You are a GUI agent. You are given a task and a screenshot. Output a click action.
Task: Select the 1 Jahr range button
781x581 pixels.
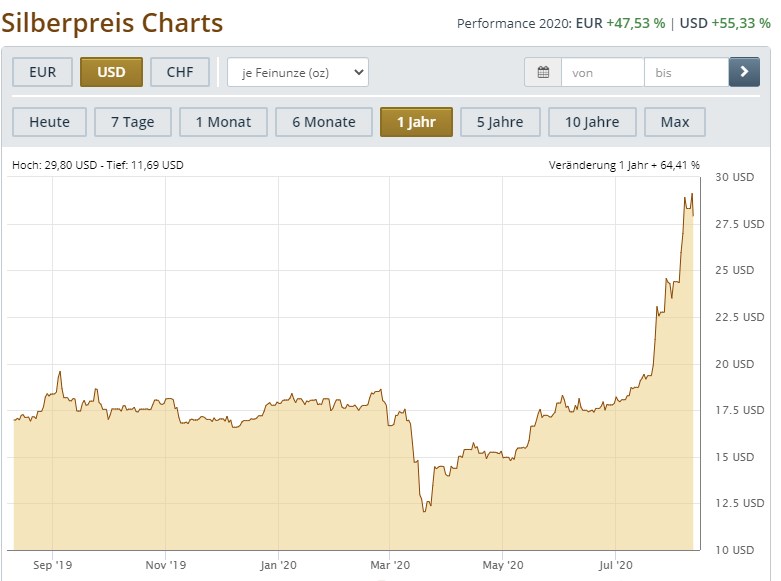pyautogui.click(x=416, y=122)
